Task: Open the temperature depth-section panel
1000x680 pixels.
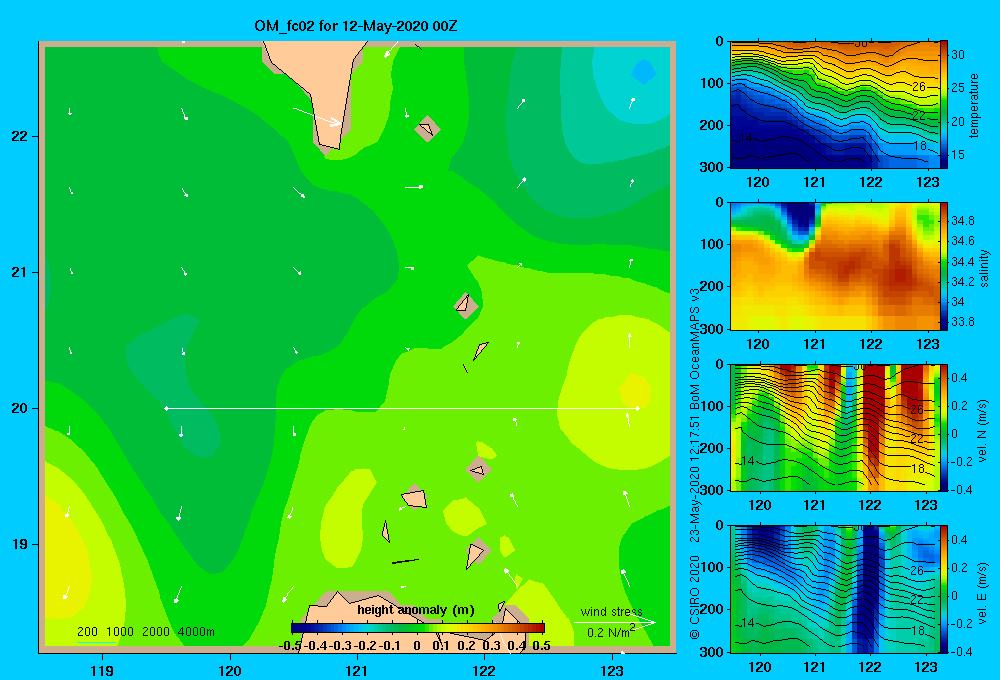Action: 834,105
